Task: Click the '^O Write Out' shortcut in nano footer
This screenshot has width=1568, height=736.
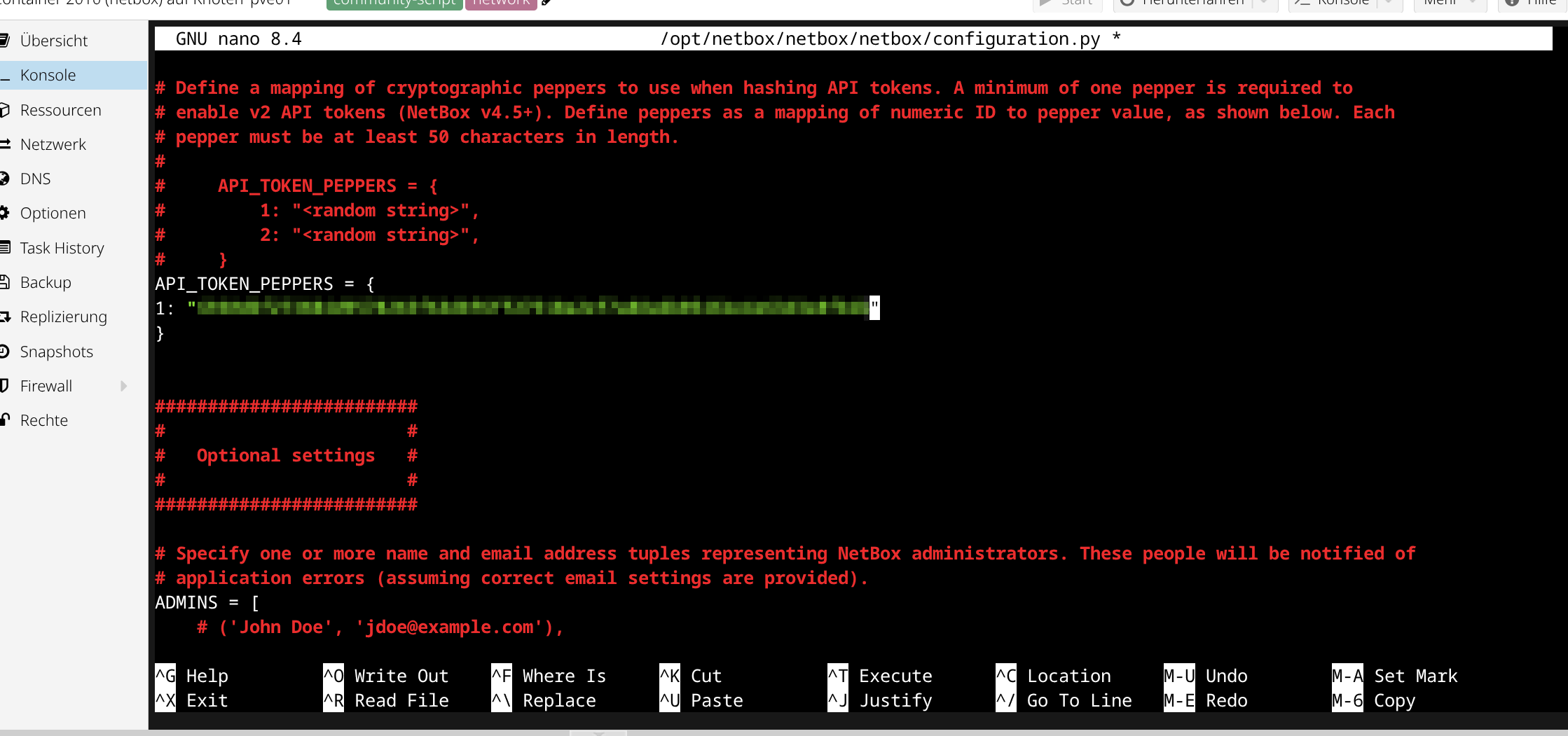Action: coord(386,676)
